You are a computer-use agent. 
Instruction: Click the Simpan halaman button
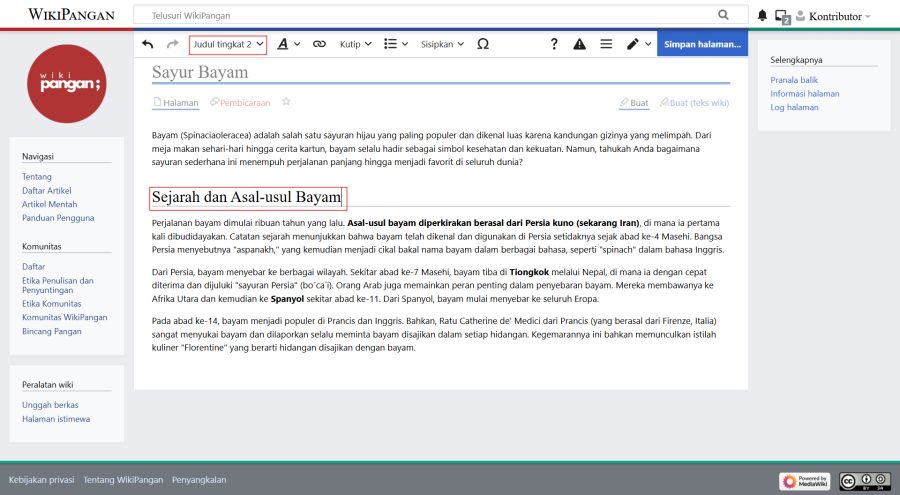pos(702,44)
